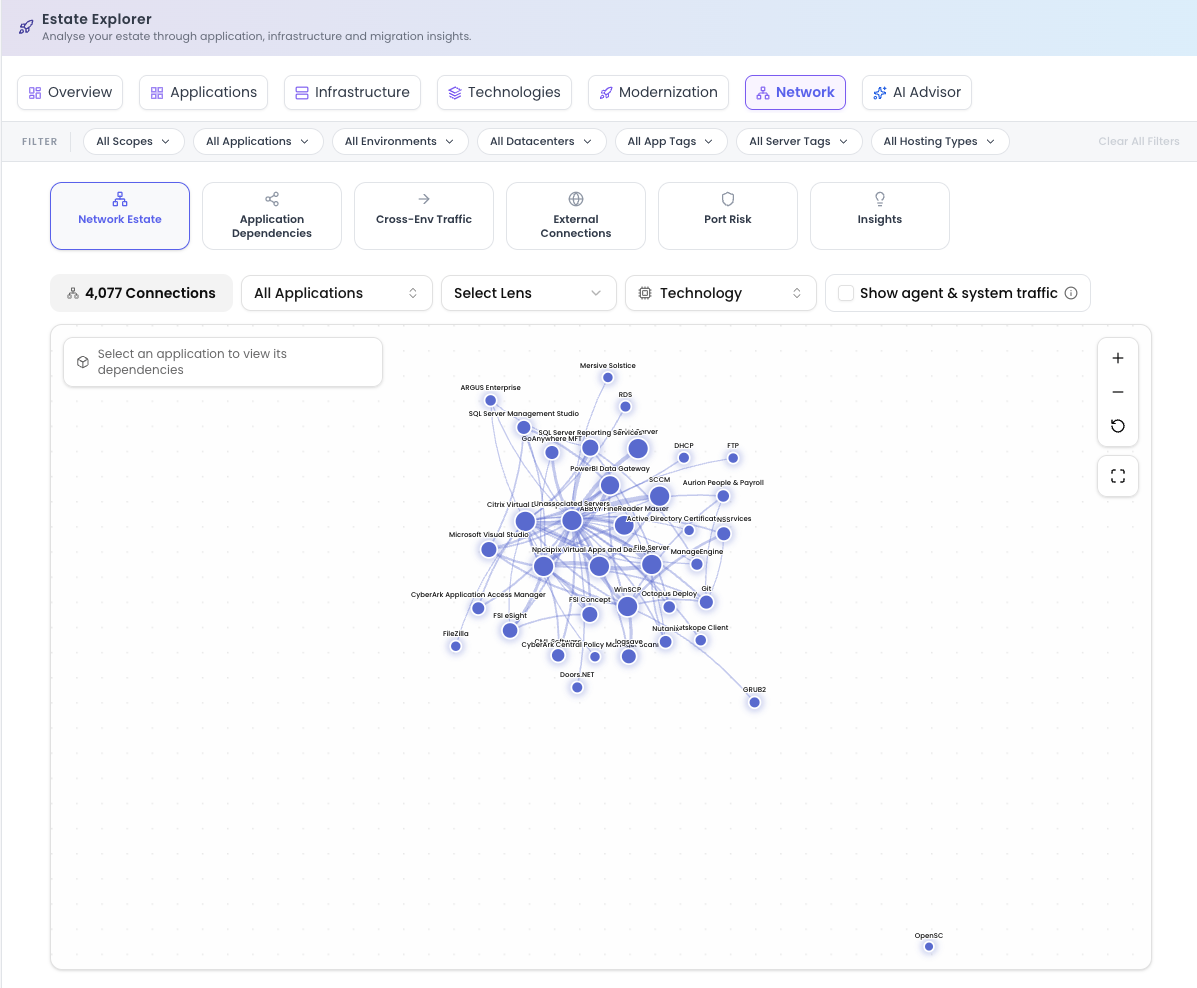Click the zoom in plus icon
The width and height of the screenshot is (1197, 988).
point(1118,358)
